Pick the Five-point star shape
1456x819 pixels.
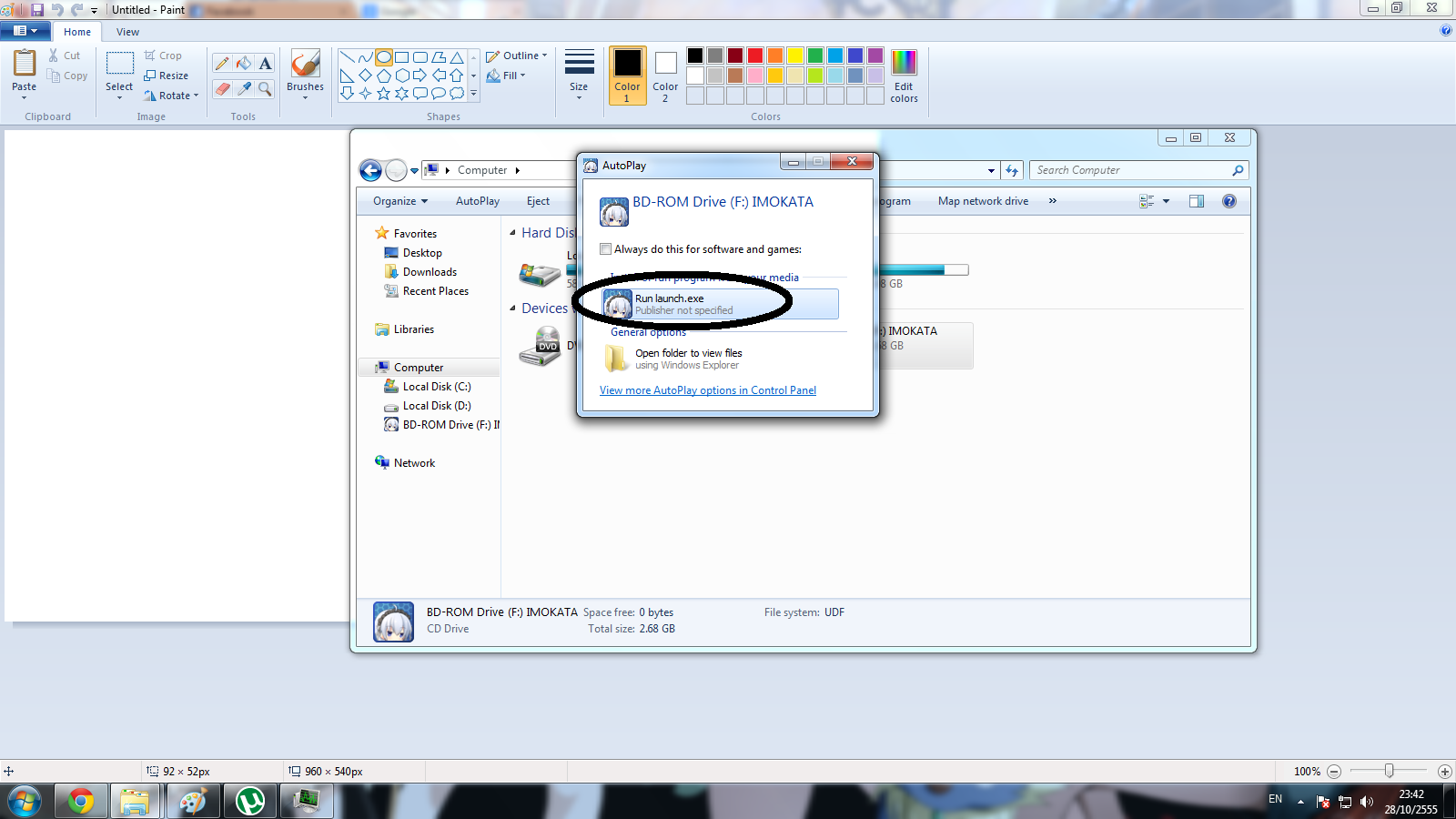[x=384, y=93]
